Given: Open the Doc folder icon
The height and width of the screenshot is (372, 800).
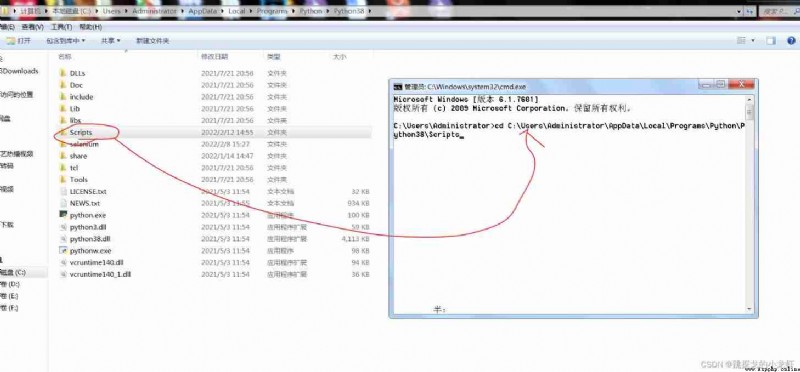Looking at the screenshot, I should [63, 85].
